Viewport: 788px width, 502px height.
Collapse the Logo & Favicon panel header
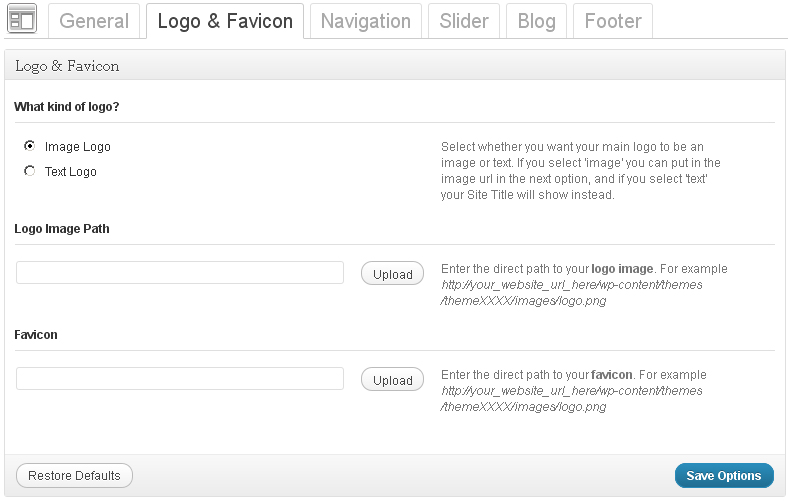point(394,66)
